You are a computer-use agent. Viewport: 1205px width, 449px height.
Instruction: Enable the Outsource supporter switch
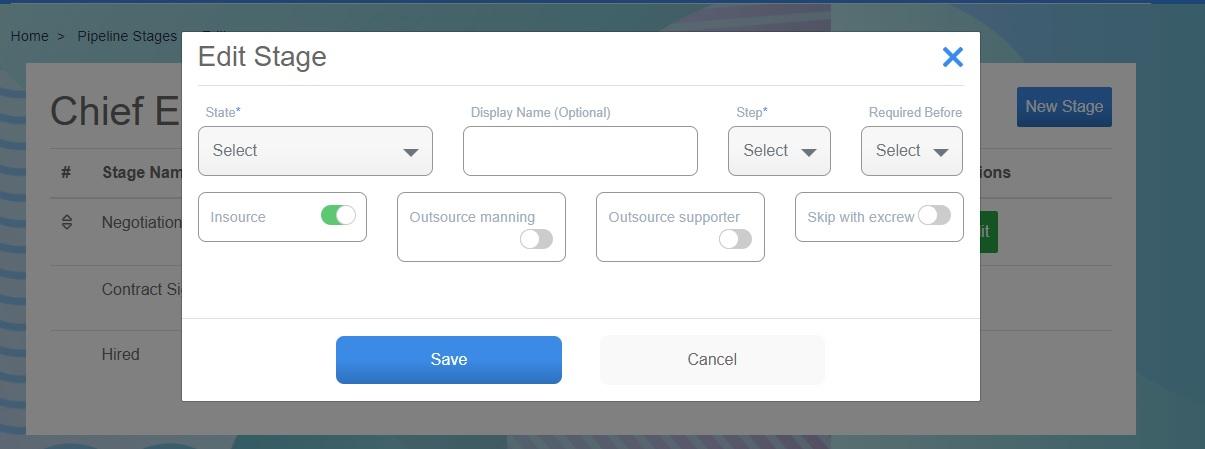(735, 239)
